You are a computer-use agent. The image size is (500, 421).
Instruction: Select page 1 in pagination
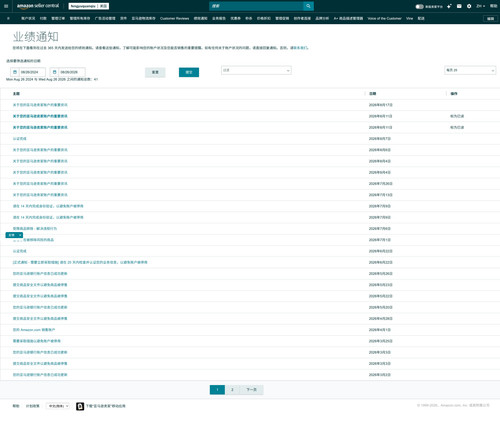217,390
